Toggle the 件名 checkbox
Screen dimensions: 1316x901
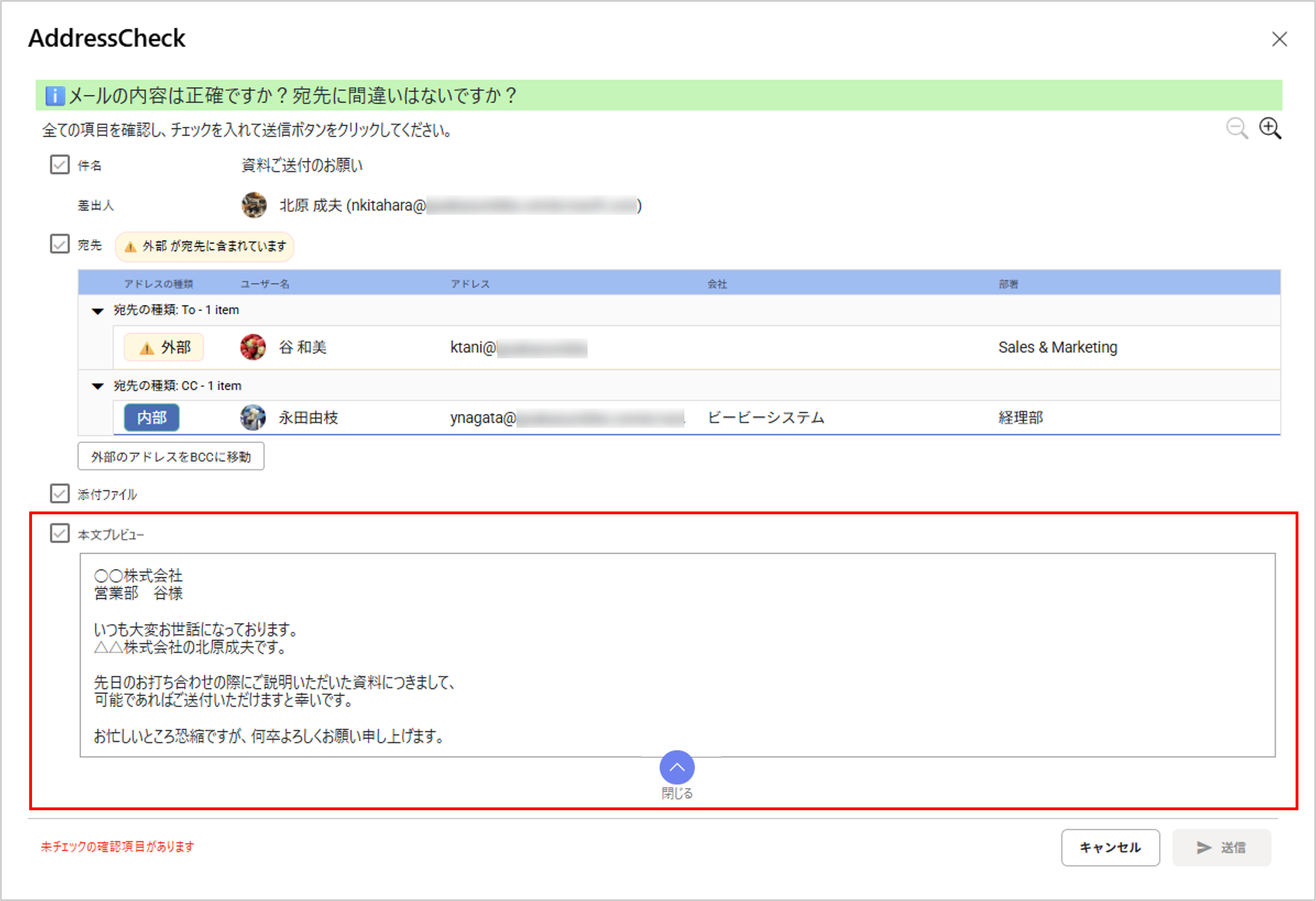(x=60, y=165)
